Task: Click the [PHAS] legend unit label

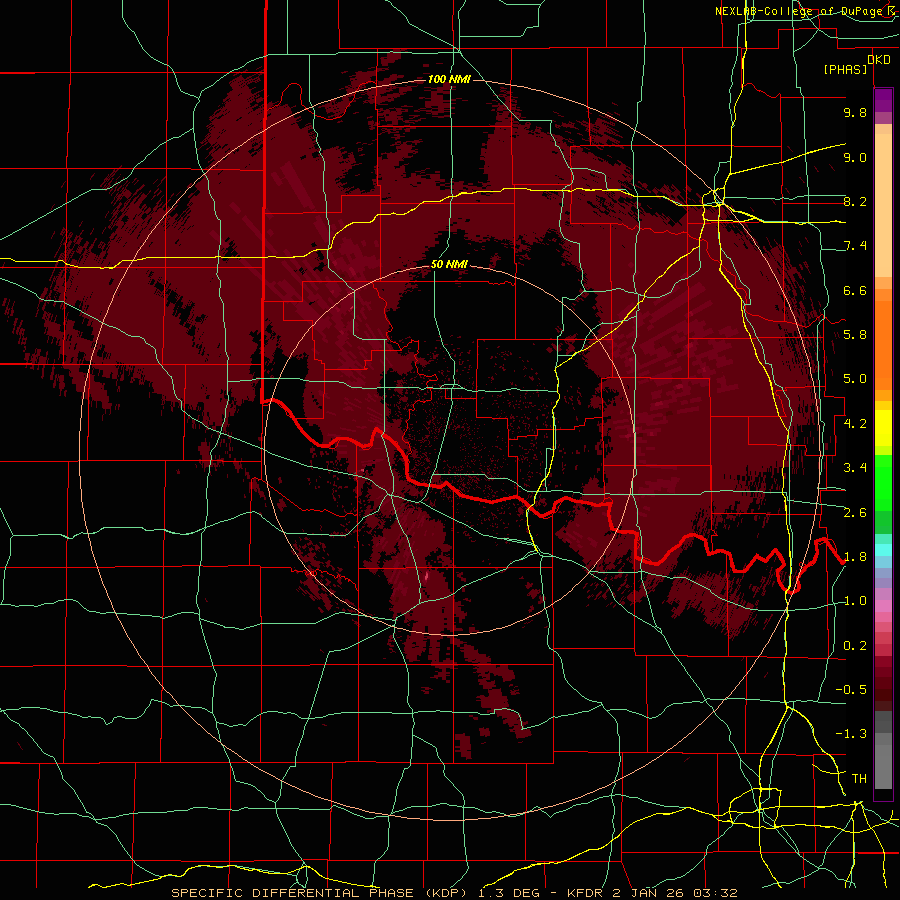Action: [x=845, y=69]
